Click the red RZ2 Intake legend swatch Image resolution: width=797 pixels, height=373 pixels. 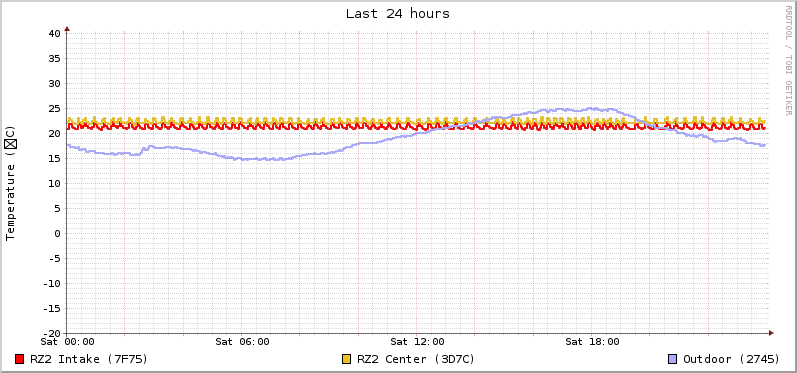20,359
